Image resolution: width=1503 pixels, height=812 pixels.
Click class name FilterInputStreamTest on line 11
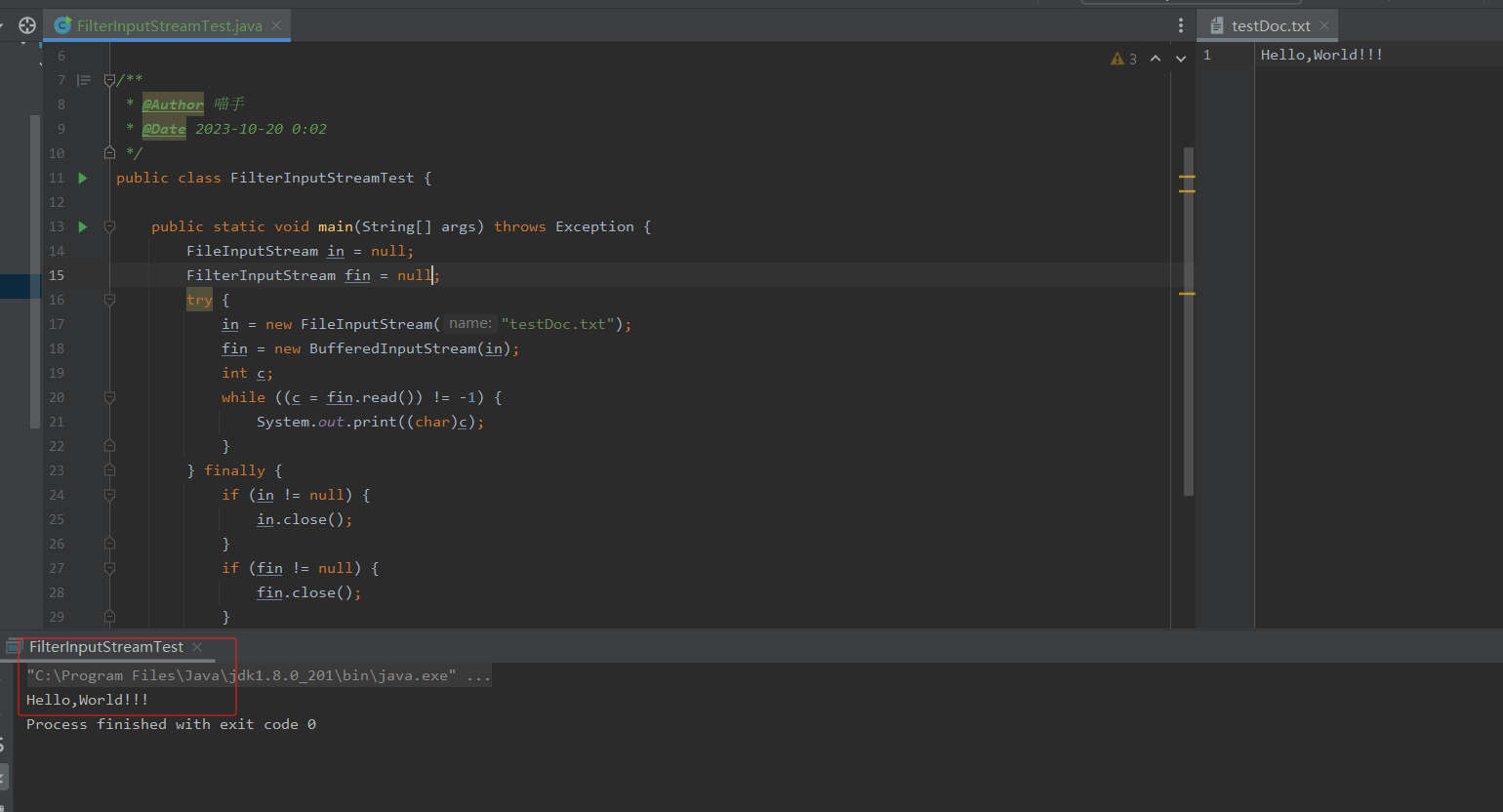[x=322, y=178]
